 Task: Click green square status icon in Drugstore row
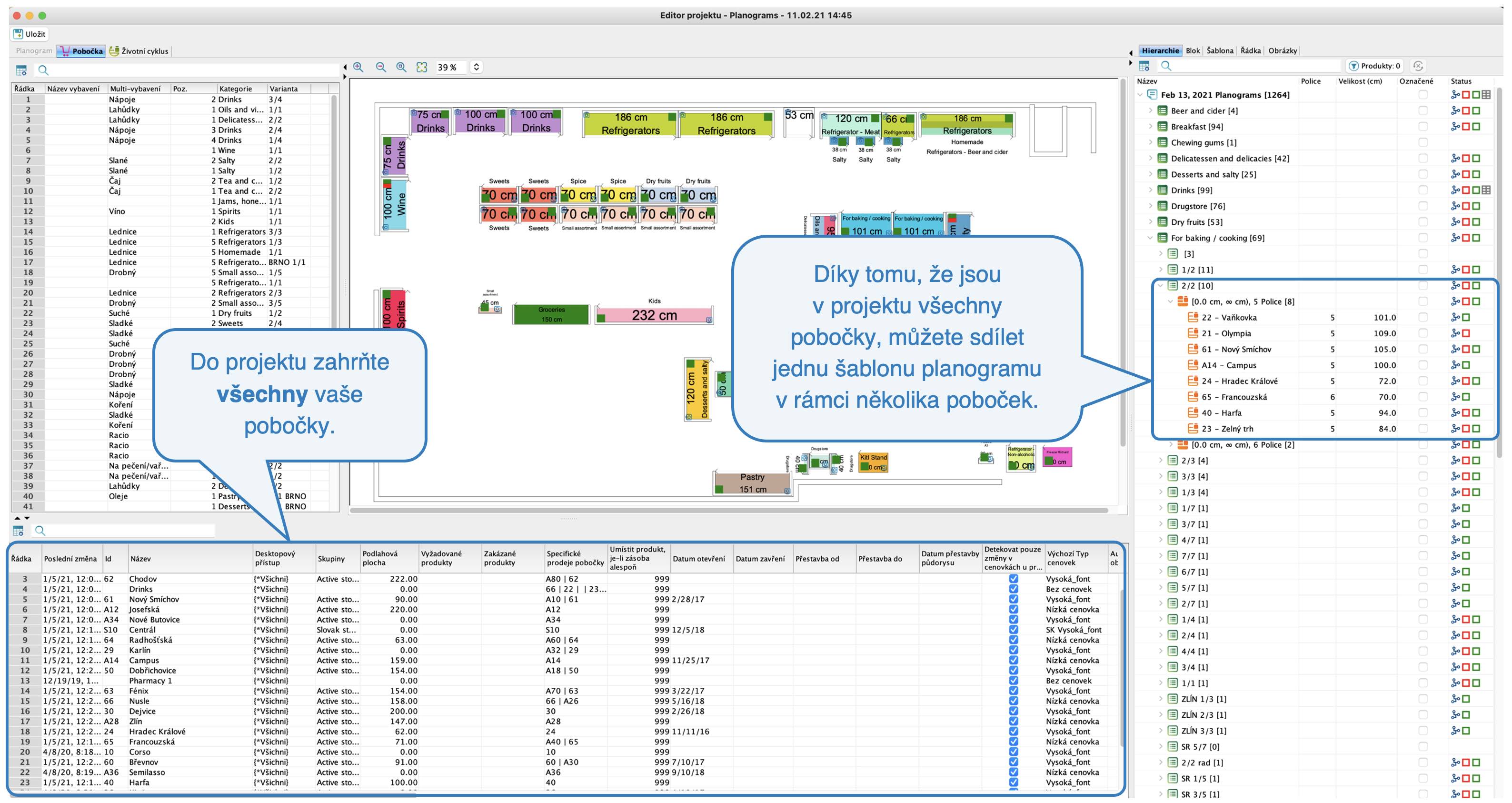[1476, 206]
